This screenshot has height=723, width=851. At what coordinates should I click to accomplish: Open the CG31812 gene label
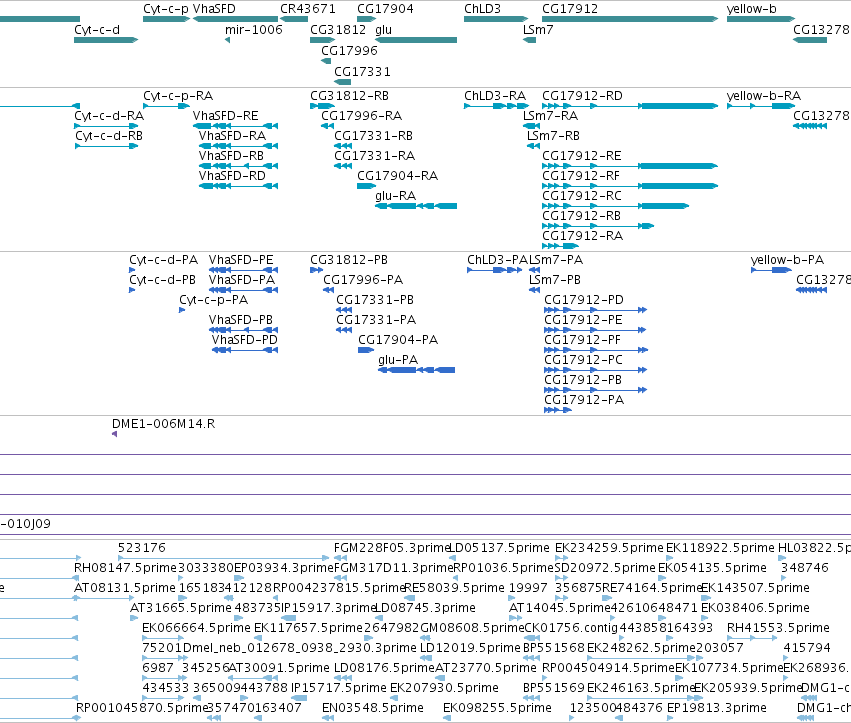coord(338,29)
